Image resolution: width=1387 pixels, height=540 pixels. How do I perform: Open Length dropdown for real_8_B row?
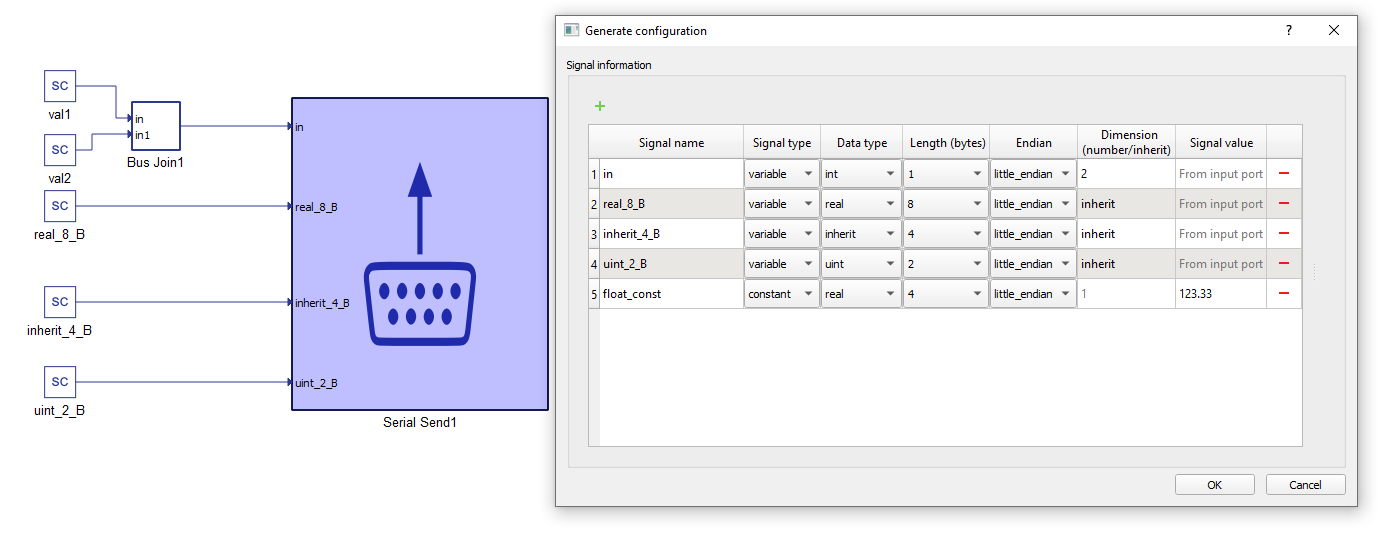pos(945,204)
